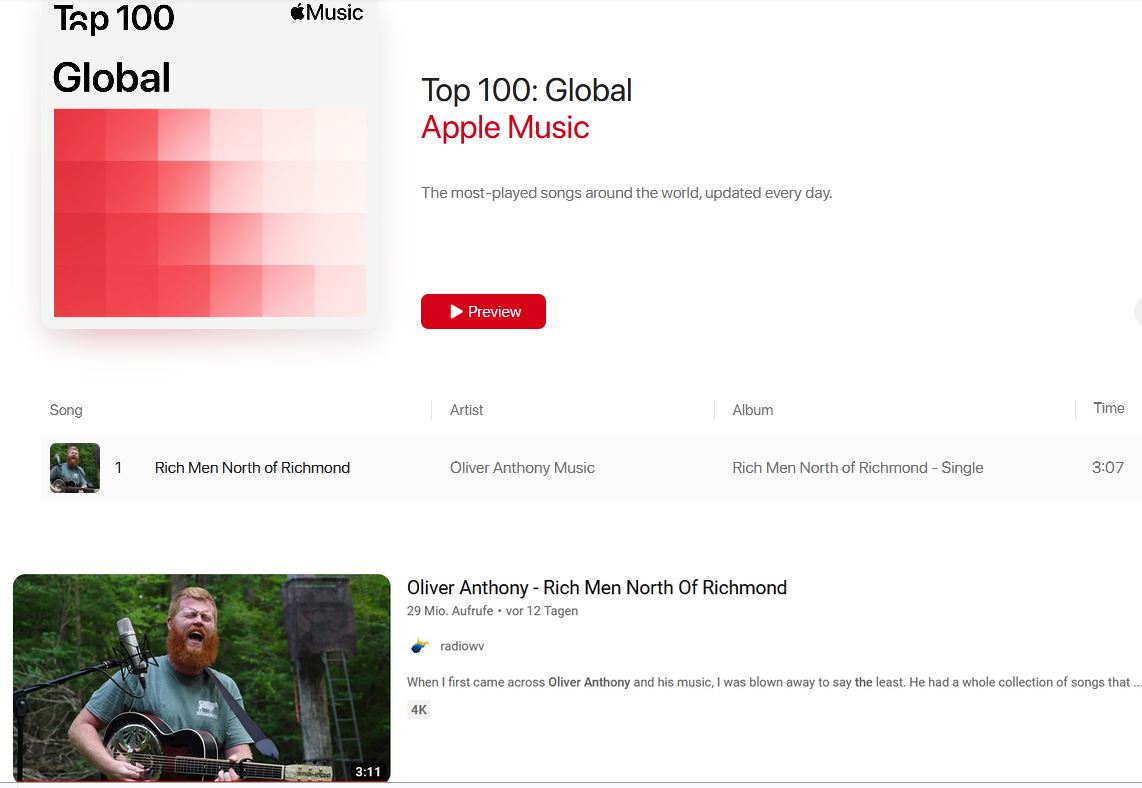The width and height of the screenshot is (1142, 788).
Task: Play the Oliver Anthony YouTube video thumbnail
Action: click(x=201, y=677)
